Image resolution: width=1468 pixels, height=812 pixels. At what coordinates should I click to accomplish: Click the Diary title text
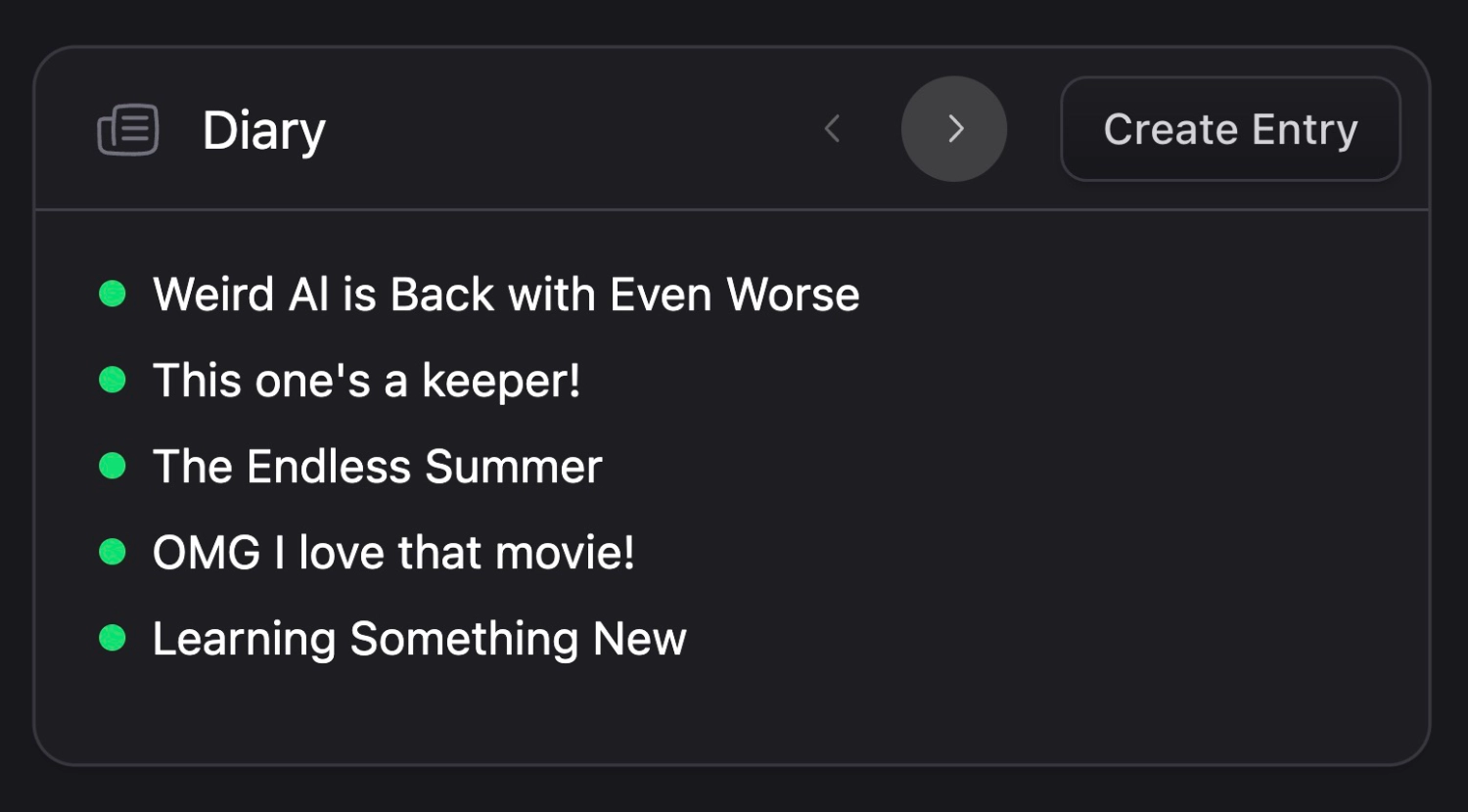click(264, 128)
